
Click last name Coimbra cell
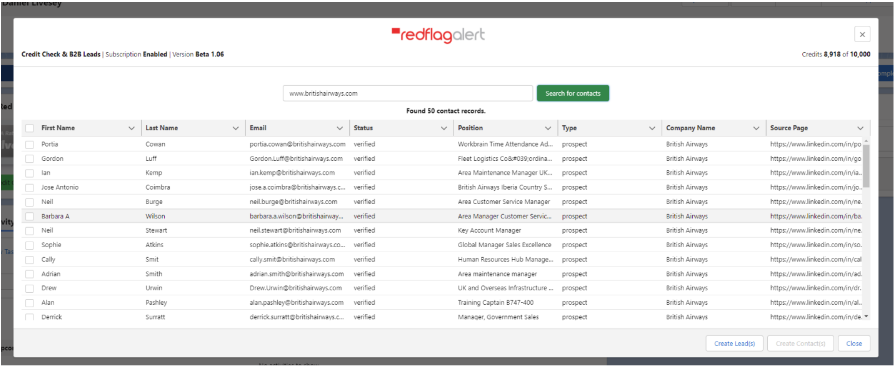click(158, 187)
